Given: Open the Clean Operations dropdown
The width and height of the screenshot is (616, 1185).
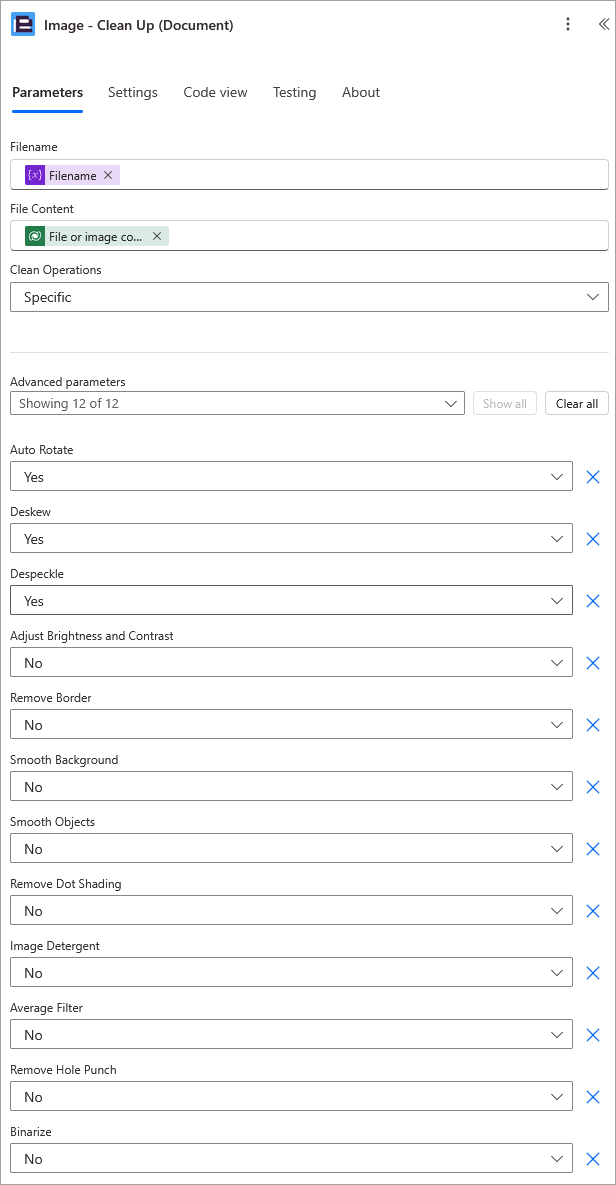Looking at the screenshot, I should pos(309,297).
